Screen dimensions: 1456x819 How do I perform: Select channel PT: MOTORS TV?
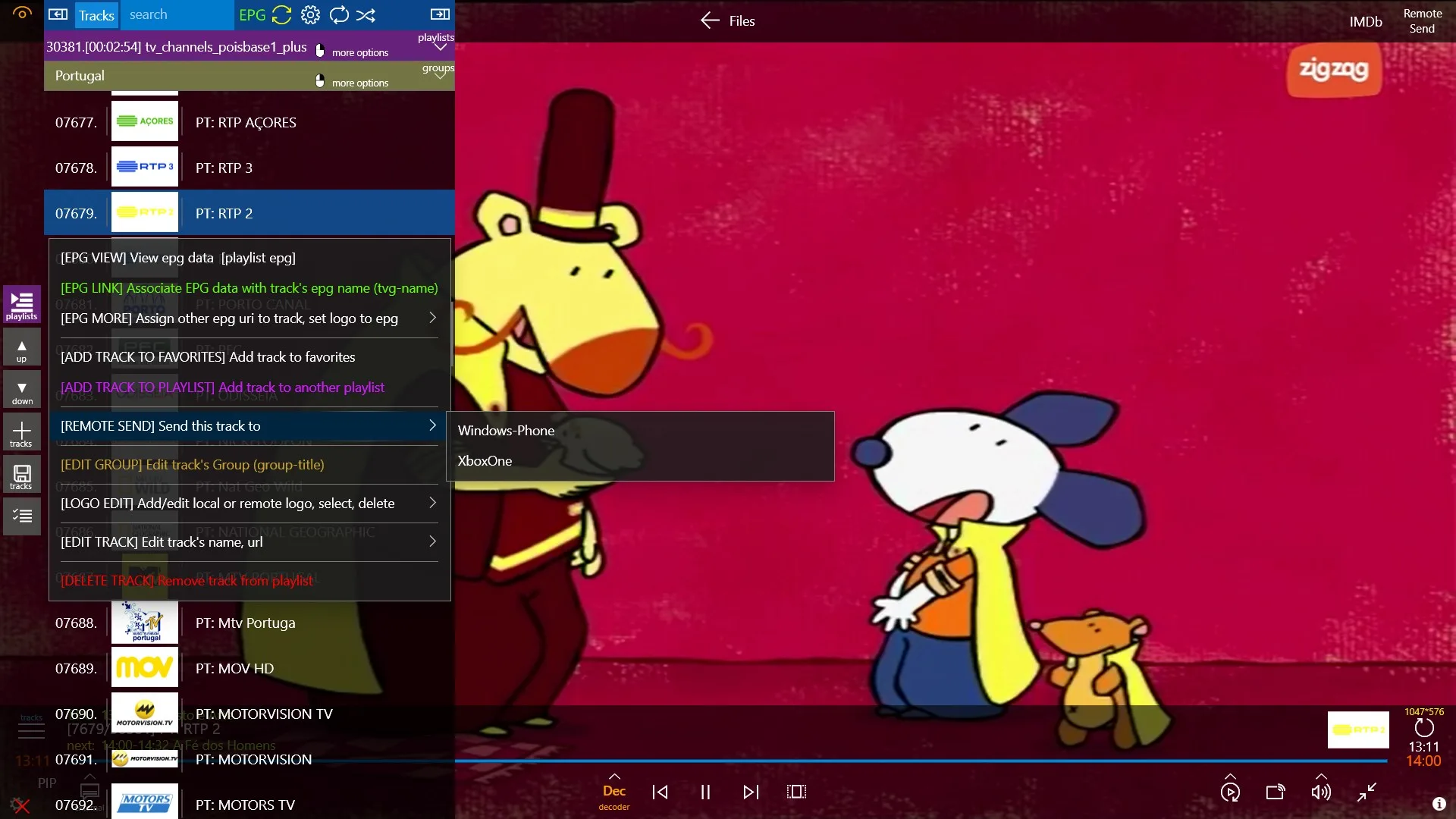click(x=249, y=802)
